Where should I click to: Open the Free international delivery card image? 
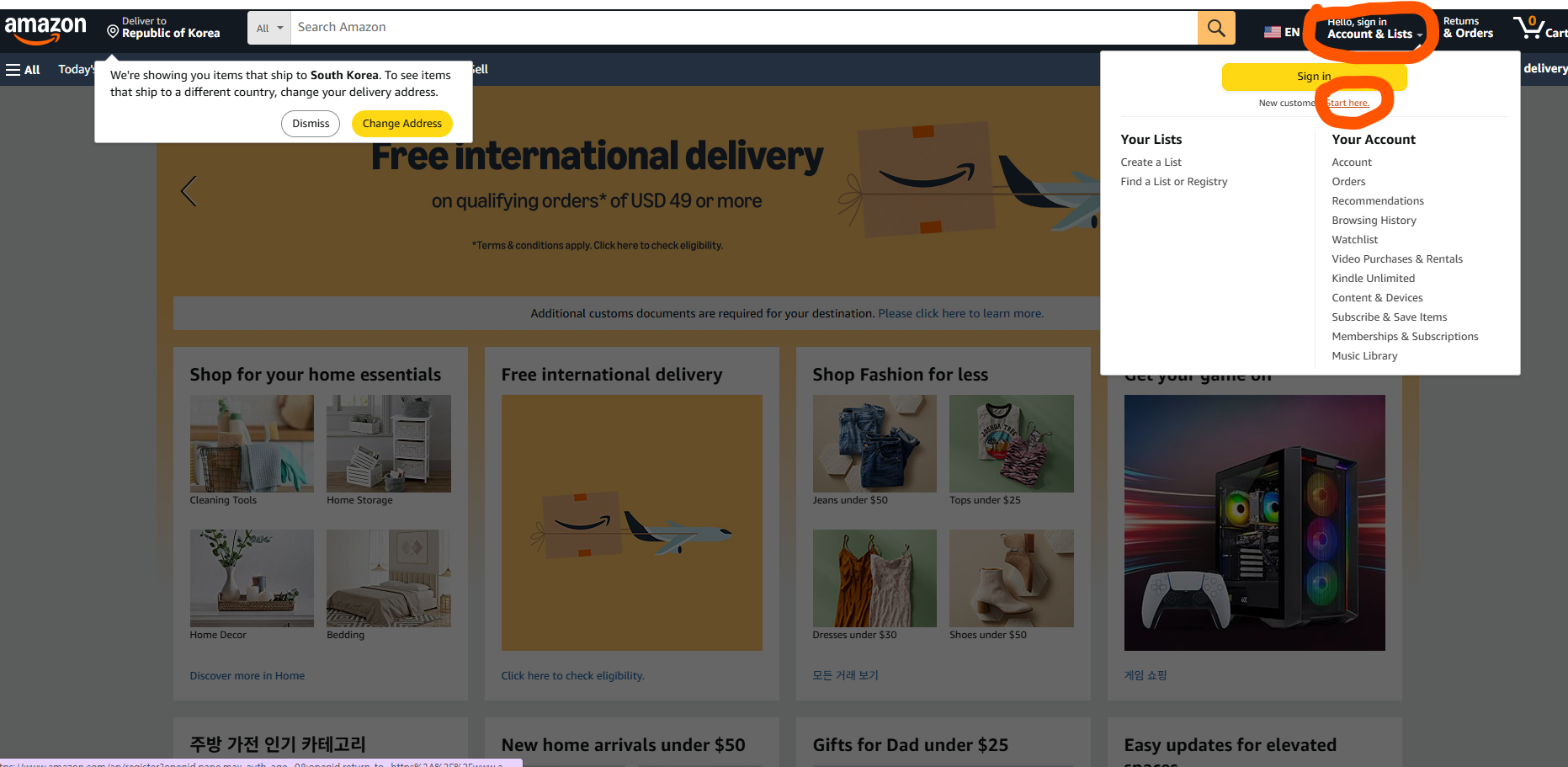tap(632, 523)
